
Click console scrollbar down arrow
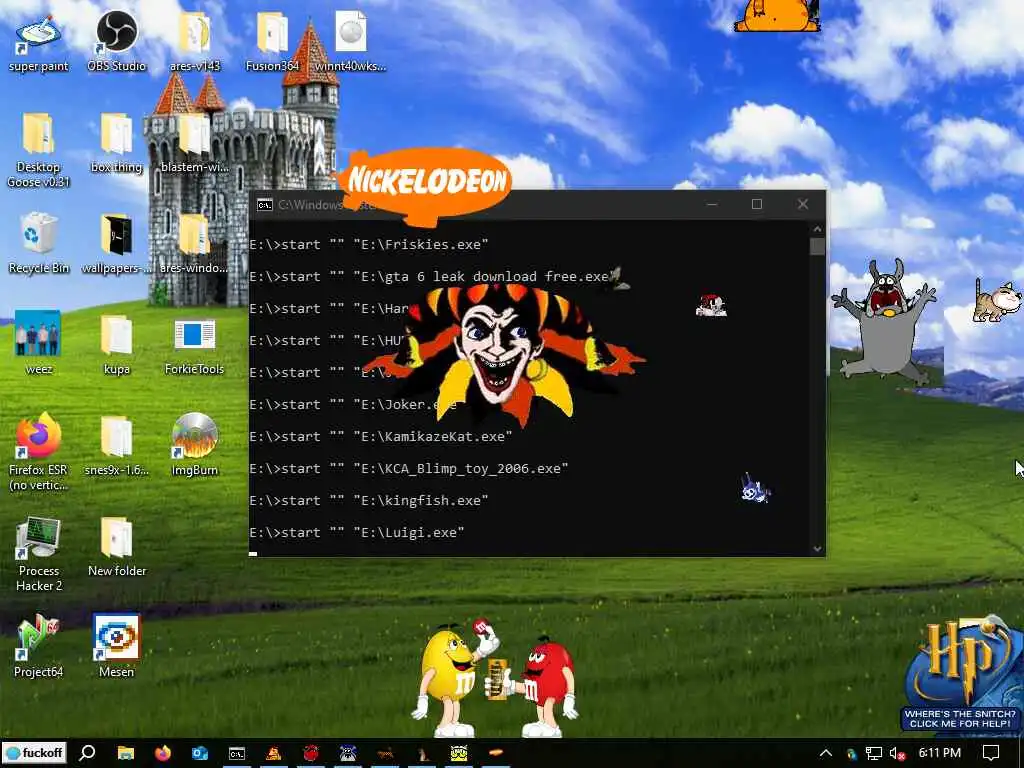click(817, 549)
